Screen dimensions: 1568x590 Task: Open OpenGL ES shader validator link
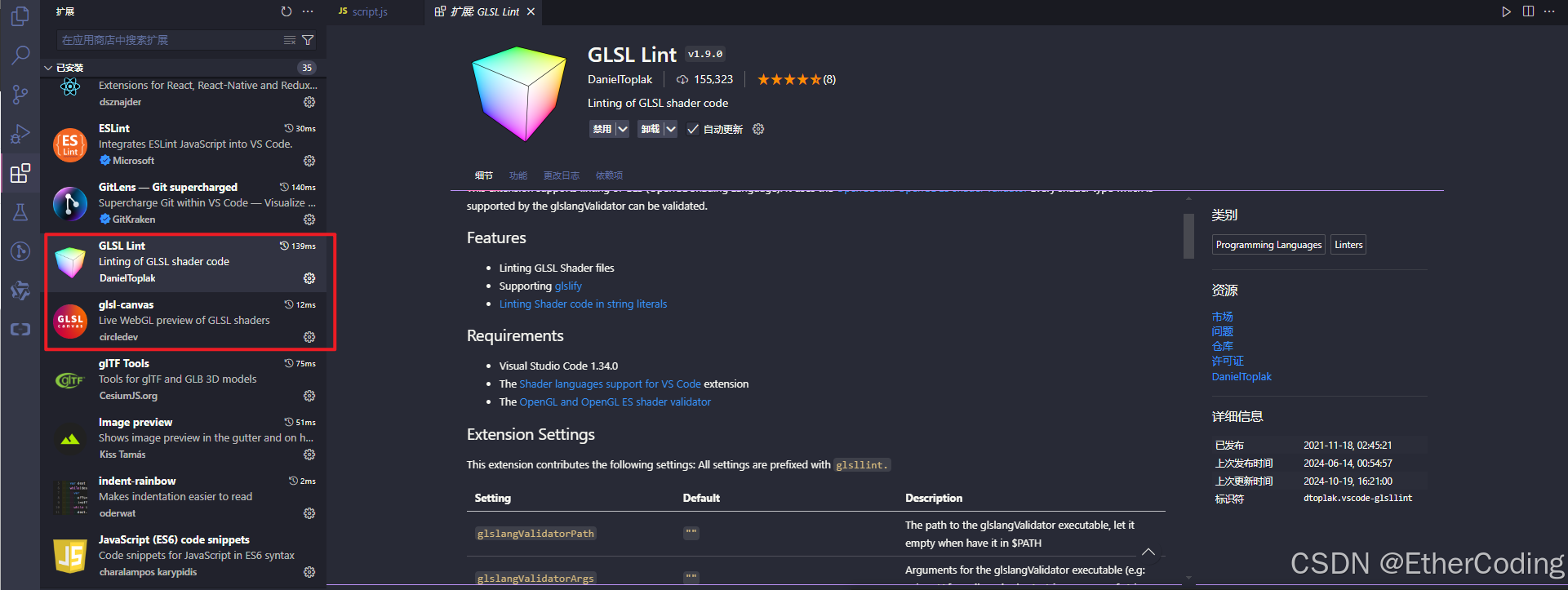[615, 401]
